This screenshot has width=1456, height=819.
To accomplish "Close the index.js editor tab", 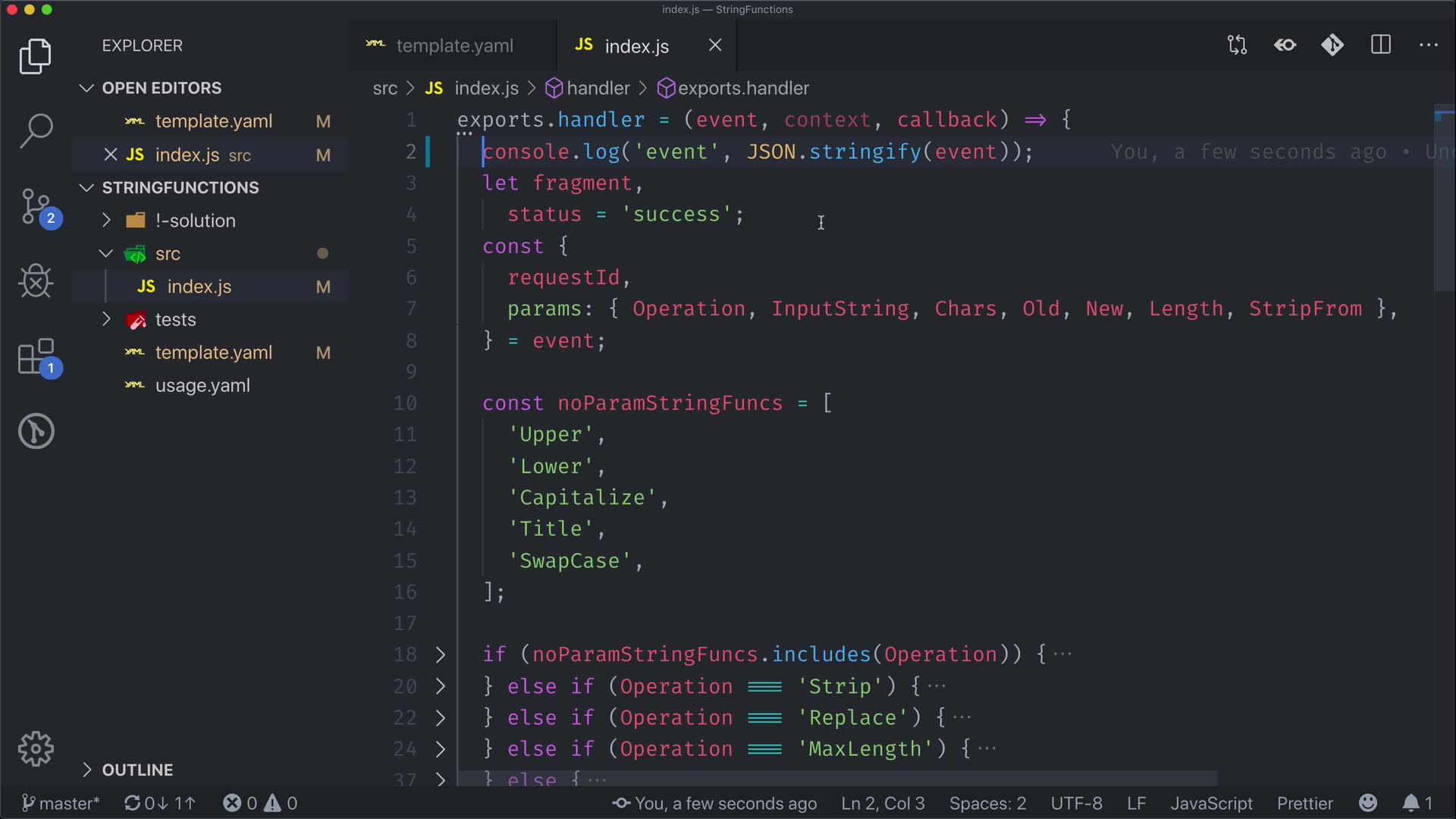I will pyautogui.click(x=715, y=45).
